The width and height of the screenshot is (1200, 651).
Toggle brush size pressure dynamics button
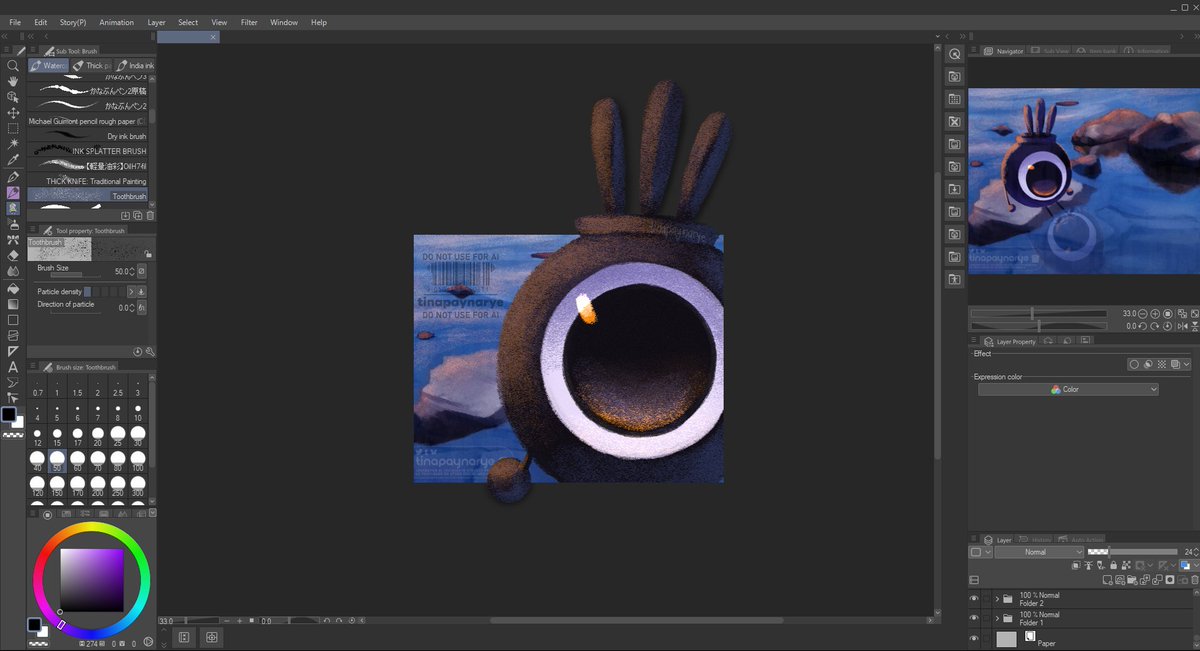(x=141, y=271)
